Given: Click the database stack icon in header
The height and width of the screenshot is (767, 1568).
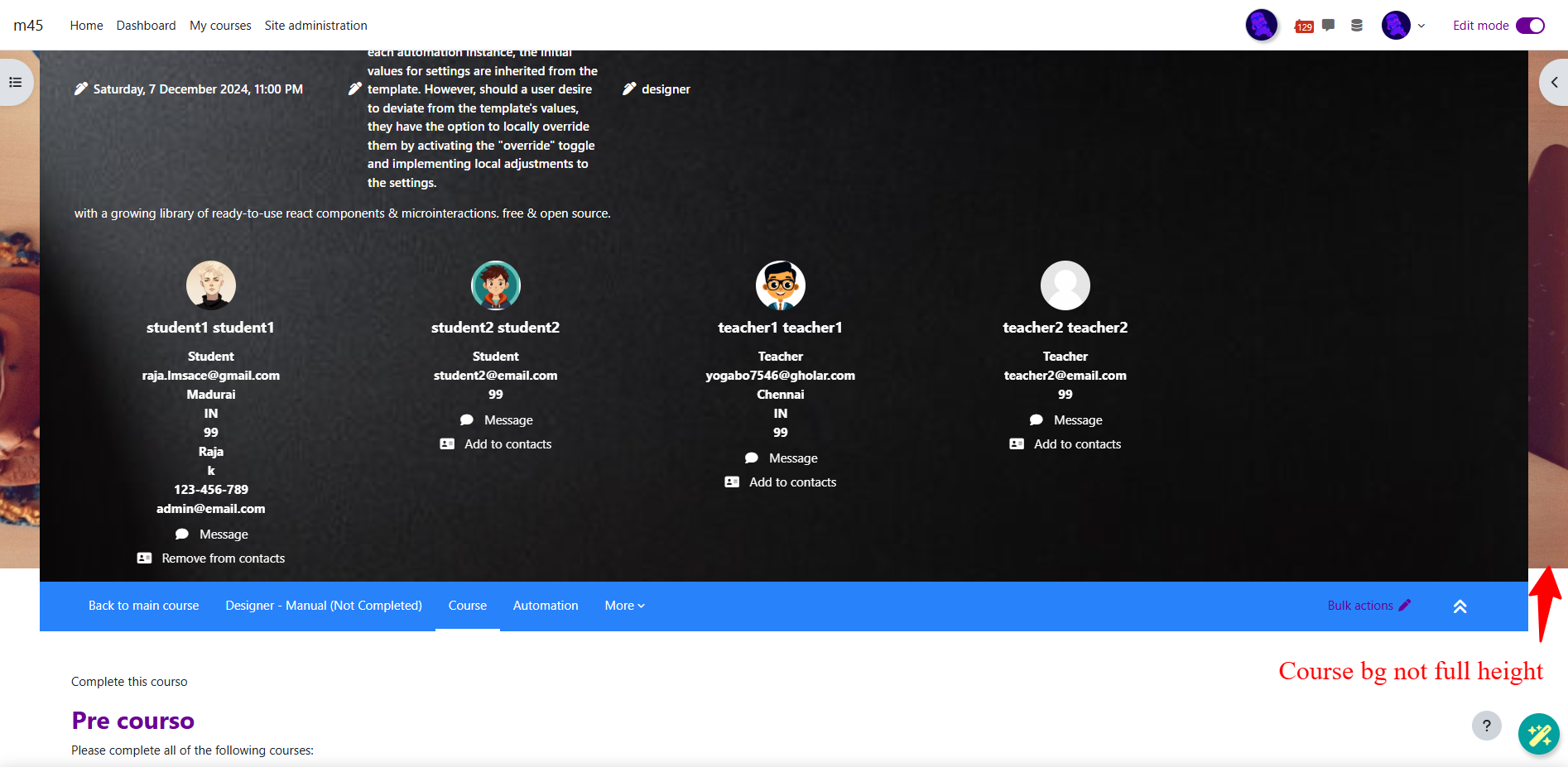Looking at the screenshot, I should [1357, 26].
